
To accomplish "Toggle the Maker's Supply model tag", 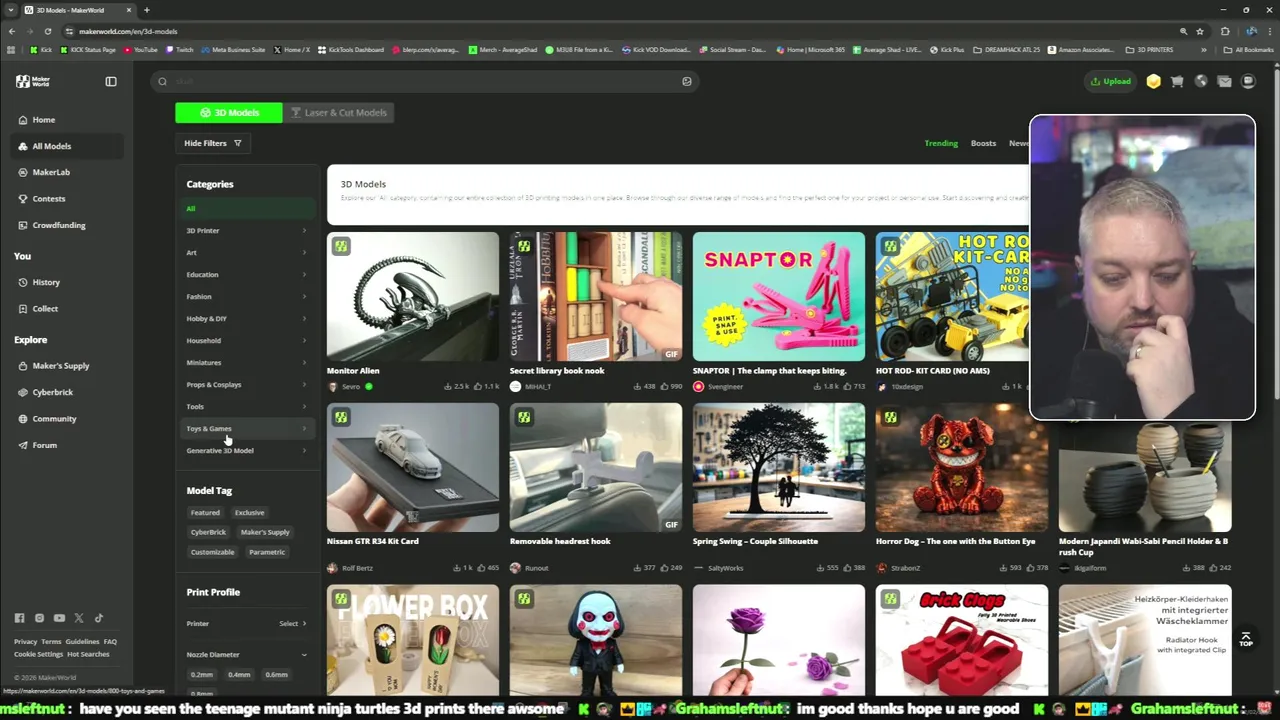I will [265, 532].
